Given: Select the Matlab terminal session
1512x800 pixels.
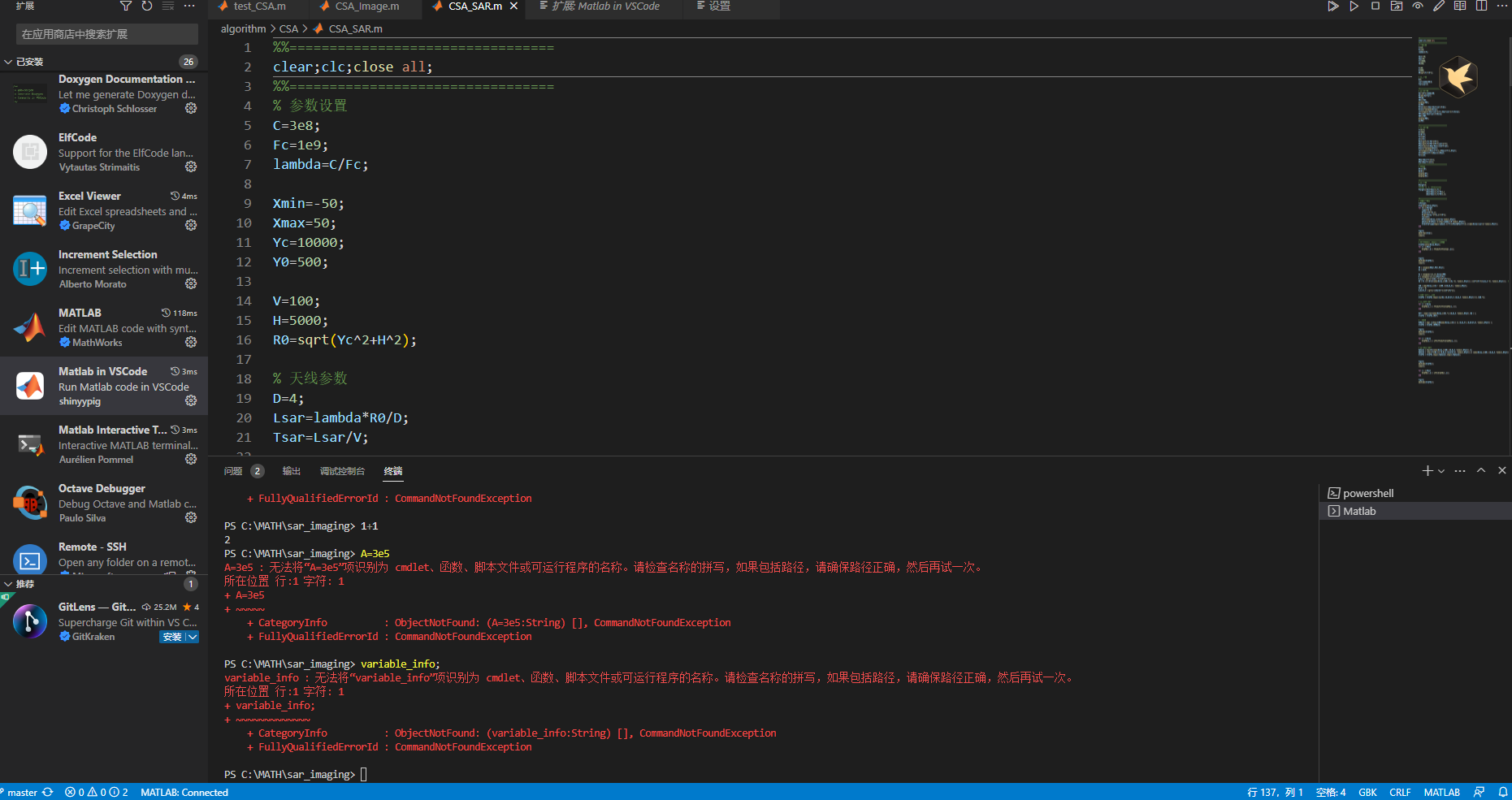Looking at the screenshot, I should [1358, 511].
